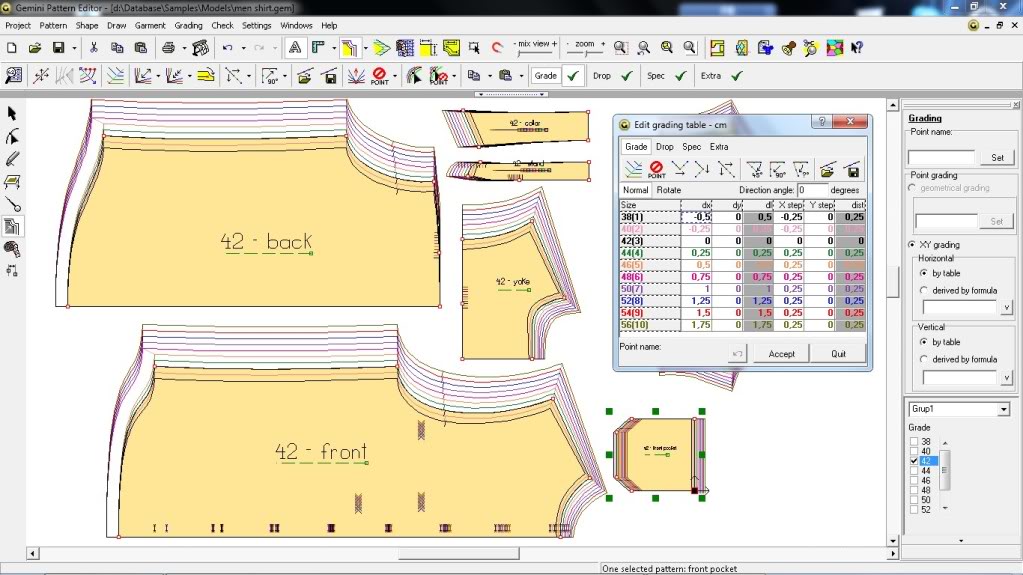Click the 90° rotate grading icon in dialog
Image resolution: width=1023 pixels, height=575 pixels.
[x=778, y=170]
